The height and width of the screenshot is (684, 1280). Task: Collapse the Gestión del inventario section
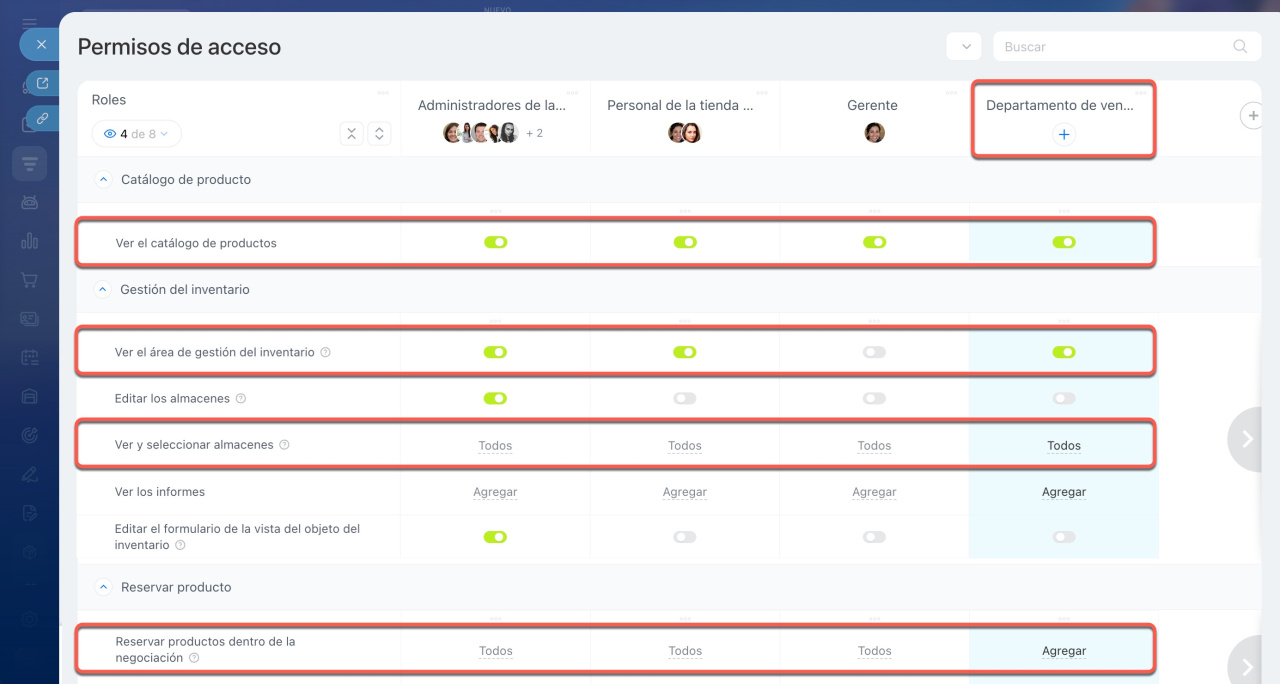click(x=102, y=290)
